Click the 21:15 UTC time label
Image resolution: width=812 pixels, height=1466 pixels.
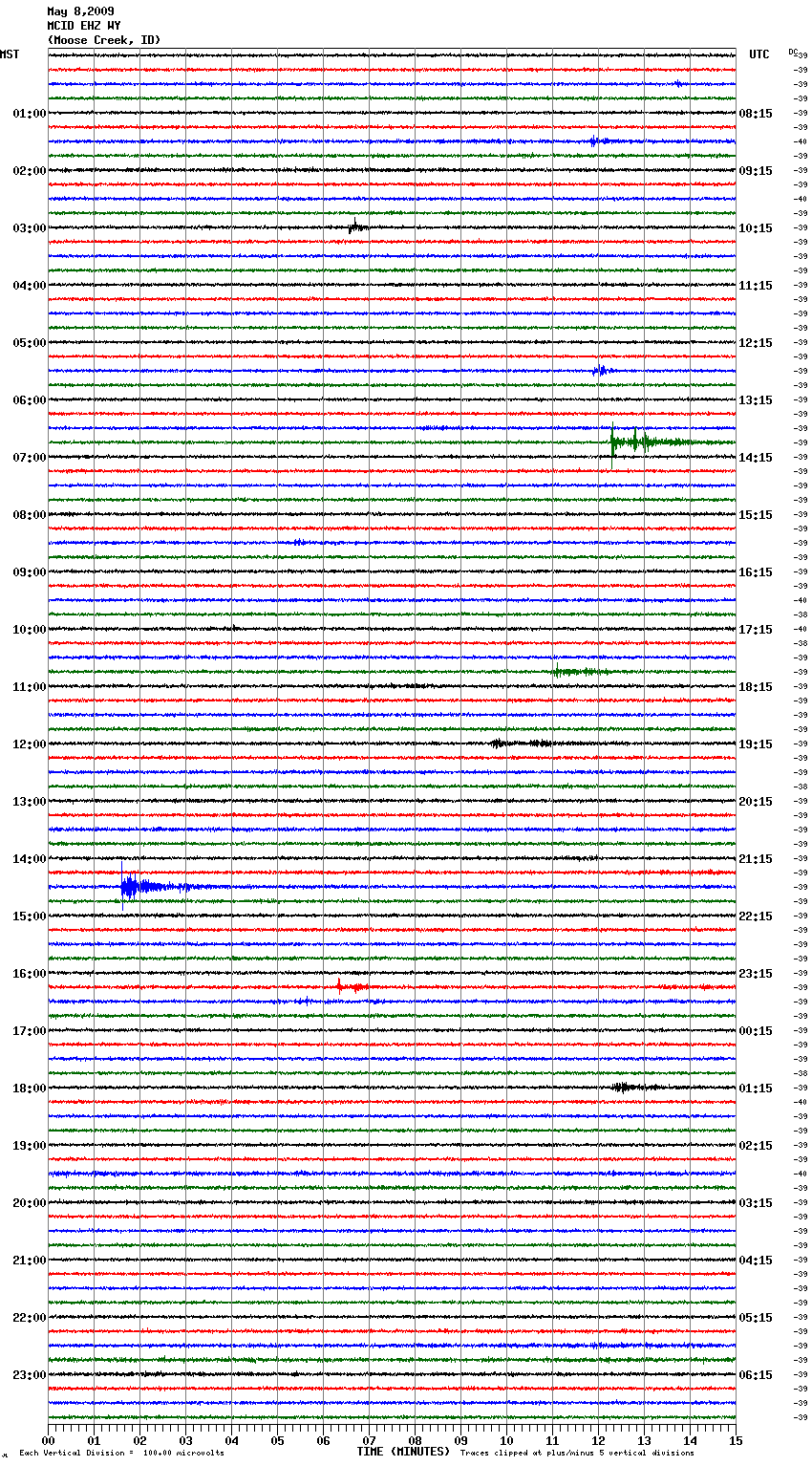[x=756, y=859]
